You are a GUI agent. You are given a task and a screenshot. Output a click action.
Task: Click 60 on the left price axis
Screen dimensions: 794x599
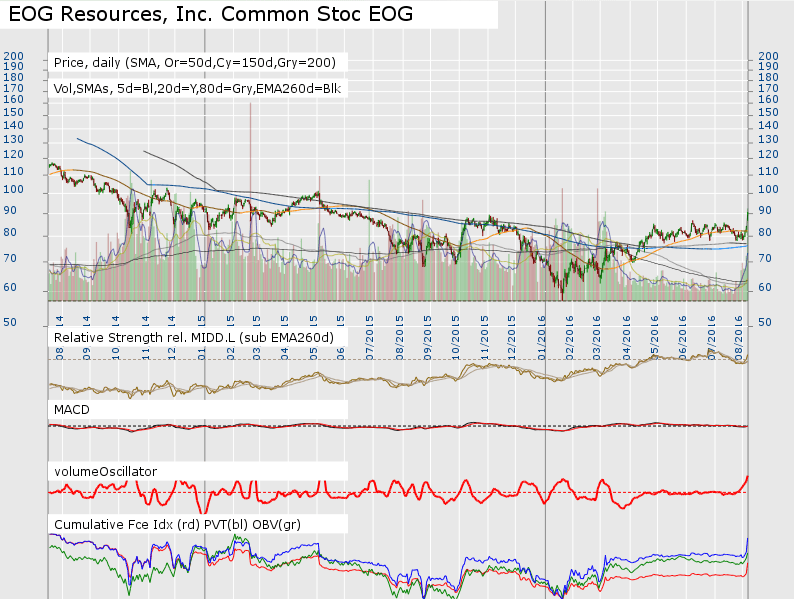(10, 288)
